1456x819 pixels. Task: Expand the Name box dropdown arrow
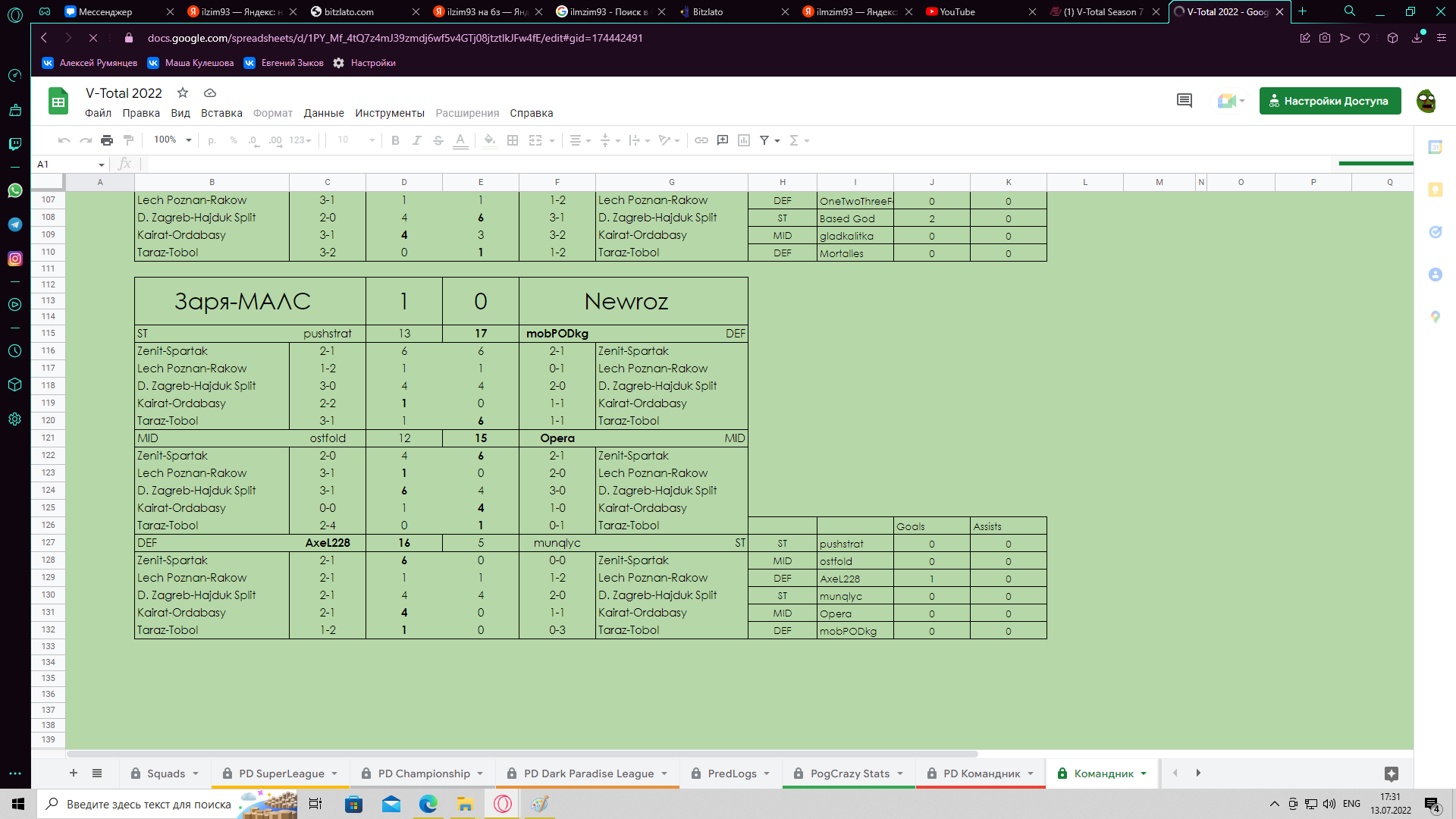click(x=101, y=165)
